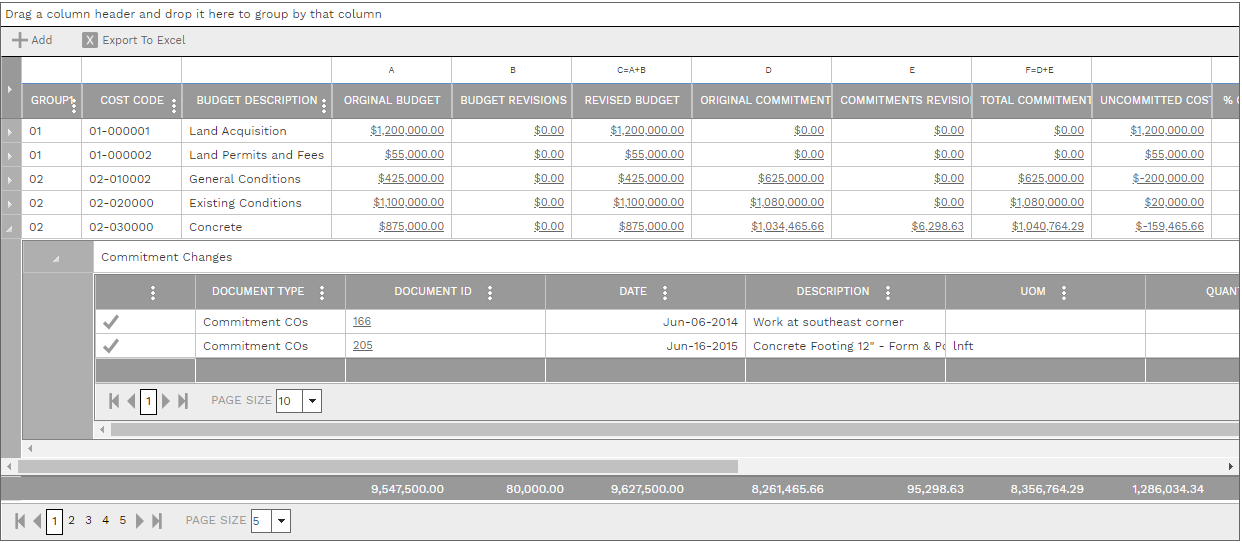1242x543 pixels.
Task: Click the Export To Excel icon
Action: click(90, 40)
